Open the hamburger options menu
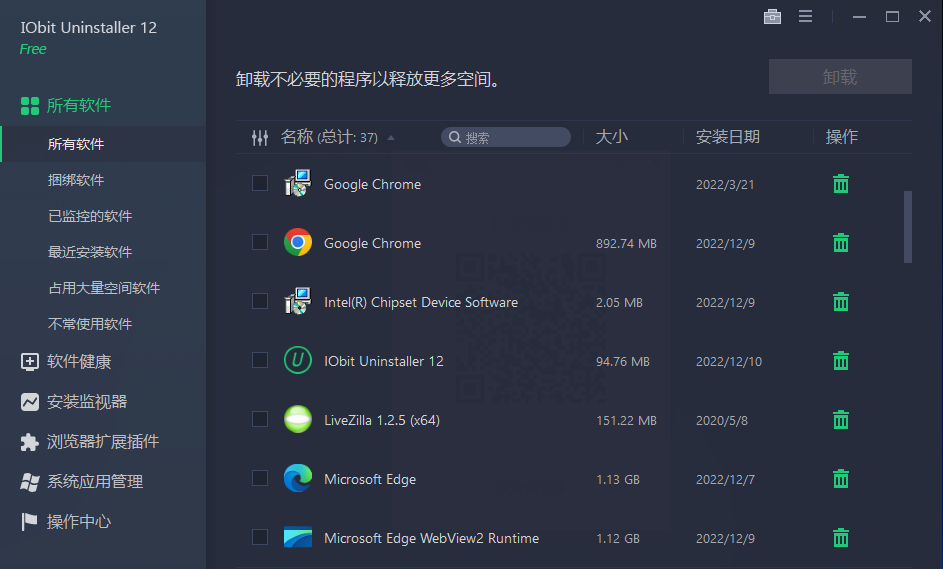Screen dimensions: 943x569 (805, 17)
